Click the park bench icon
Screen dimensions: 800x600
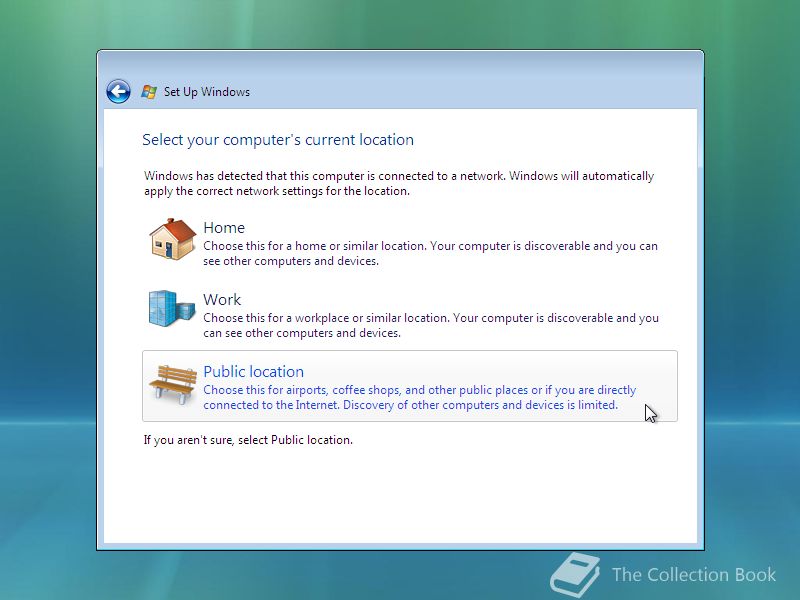[173, 384]
